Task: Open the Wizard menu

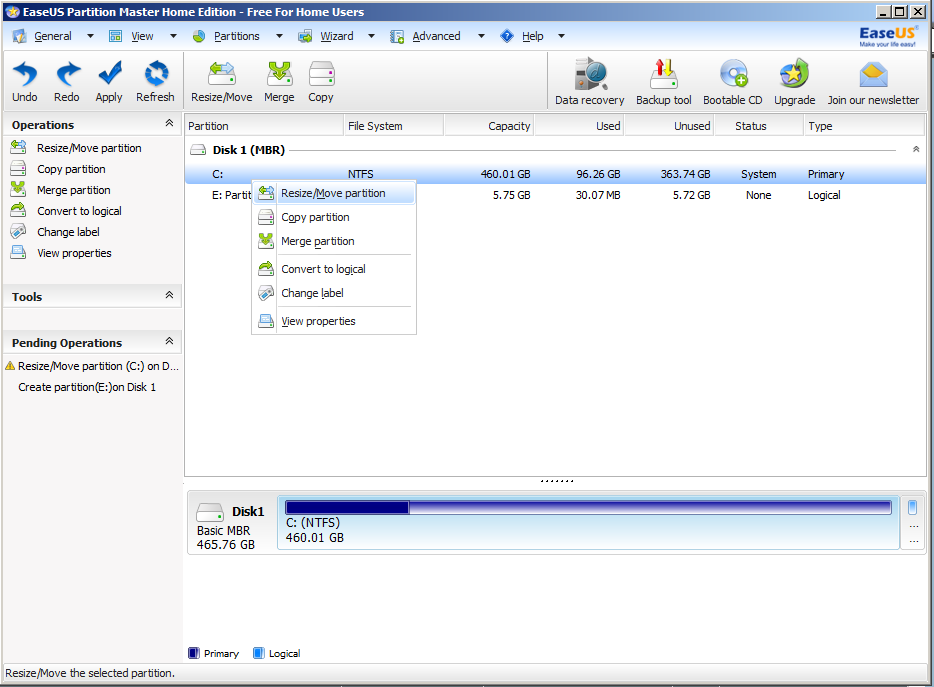Action: [337, 36]
